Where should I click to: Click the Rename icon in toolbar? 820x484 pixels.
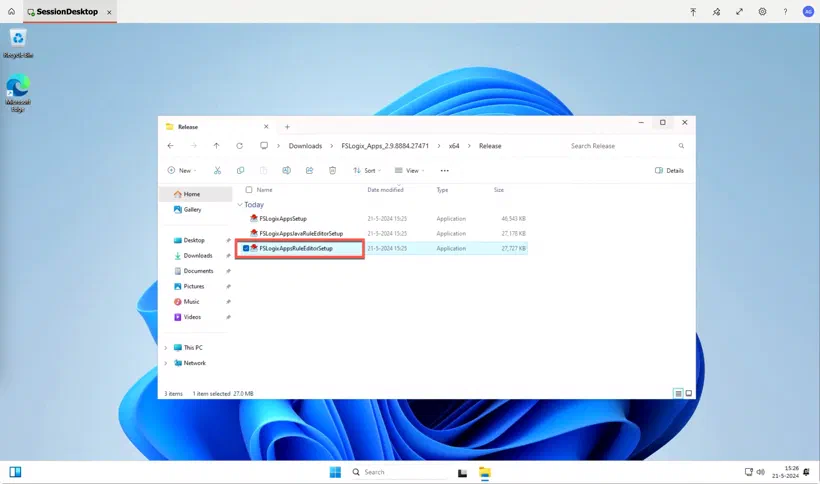click(286, 170)
